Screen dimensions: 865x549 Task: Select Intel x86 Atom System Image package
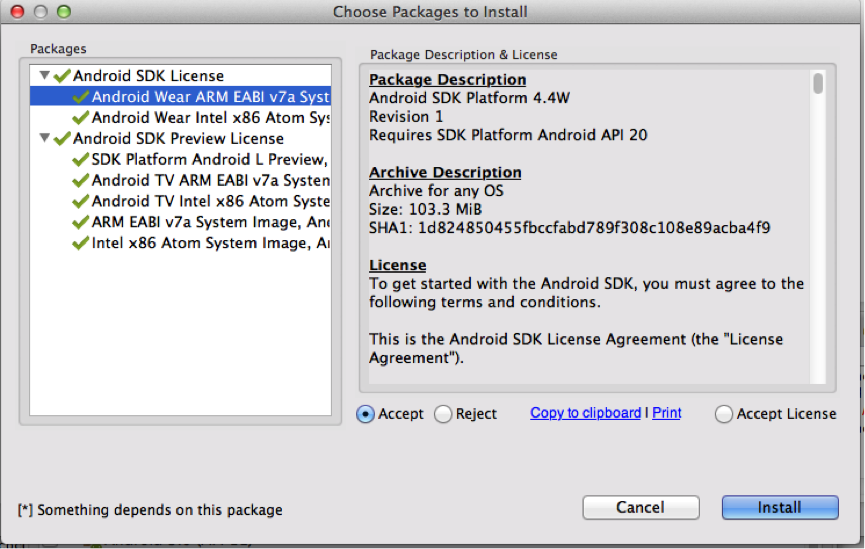coord(180,243)
